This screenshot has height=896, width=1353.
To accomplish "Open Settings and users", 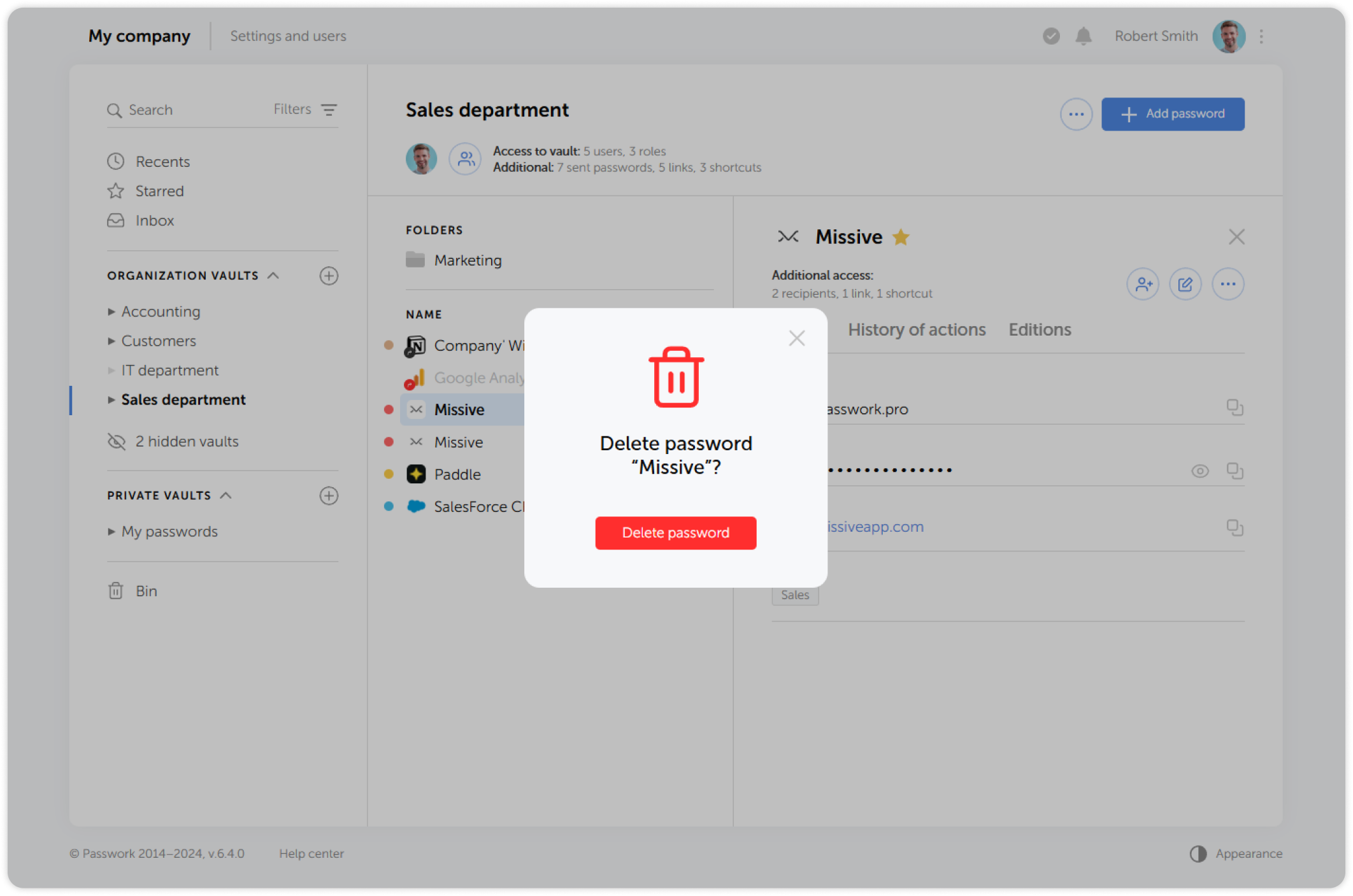I will point(288,36).
